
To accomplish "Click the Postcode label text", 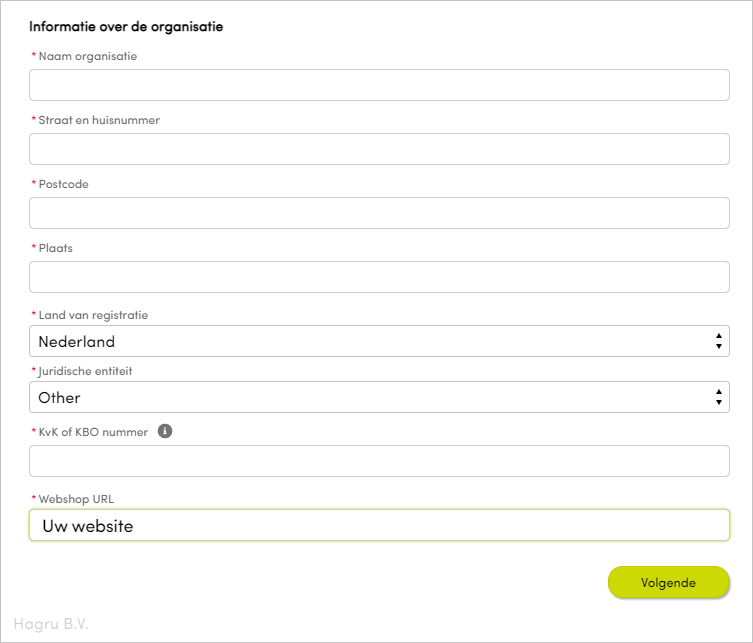I will coord(63,184).
